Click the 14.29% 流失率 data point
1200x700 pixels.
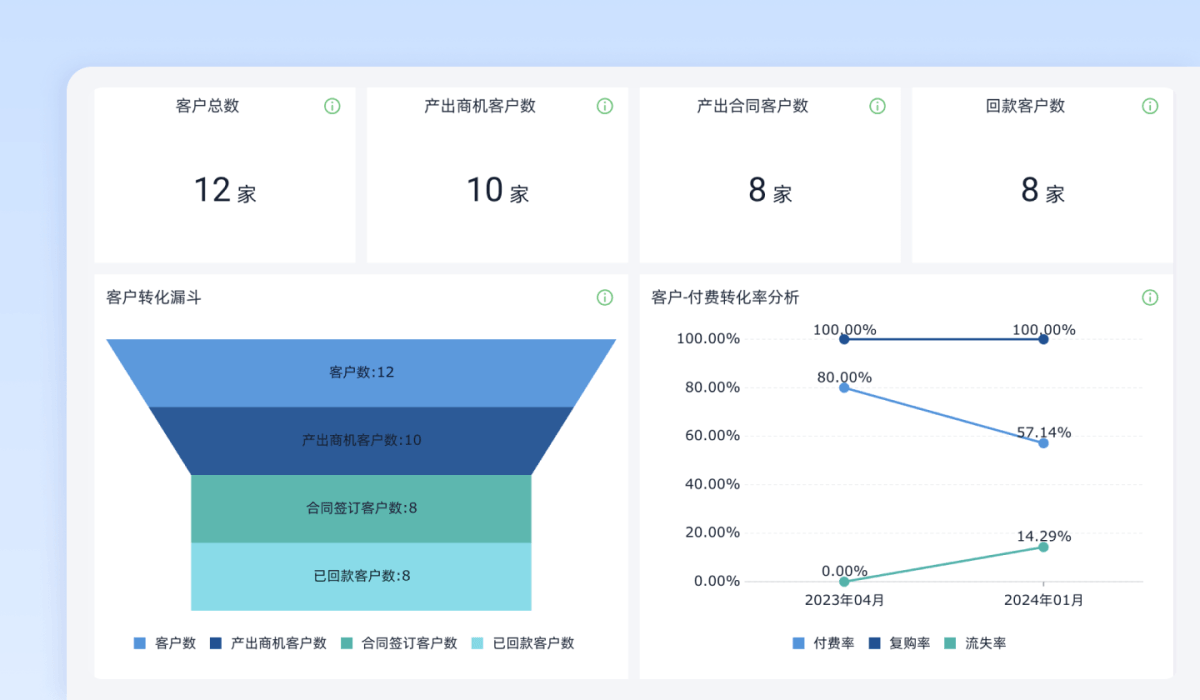click(1043, 547)
